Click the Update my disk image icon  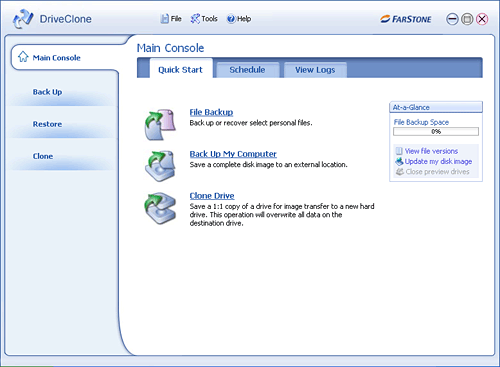[399, 161]
